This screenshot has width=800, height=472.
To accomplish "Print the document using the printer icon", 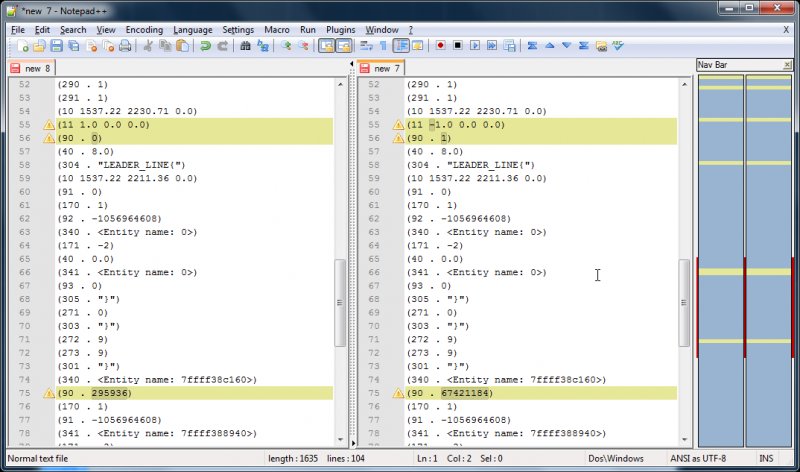I will coord(125,46).
